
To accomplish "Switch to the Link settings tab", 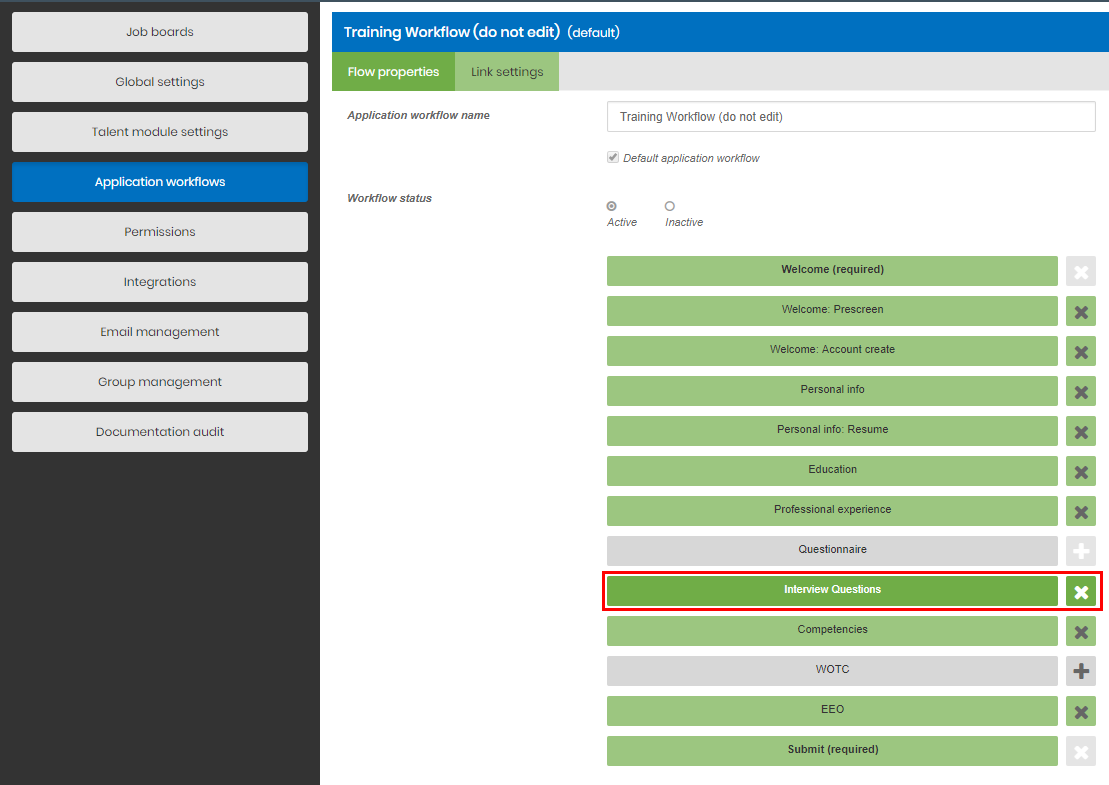I will tap(506, 71).
